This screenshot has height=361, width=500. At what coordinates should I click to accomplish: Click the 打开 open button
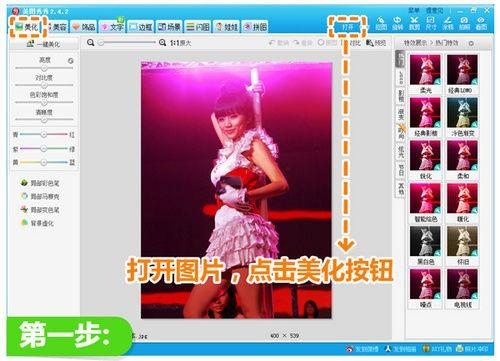(x=348, y=27)
